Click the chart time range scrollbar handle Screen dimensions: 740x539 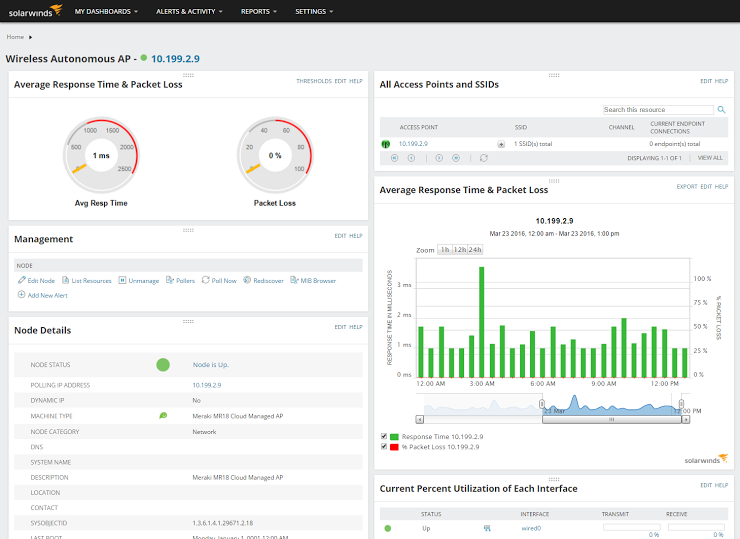pyautogui.click(x=611, y=420)
